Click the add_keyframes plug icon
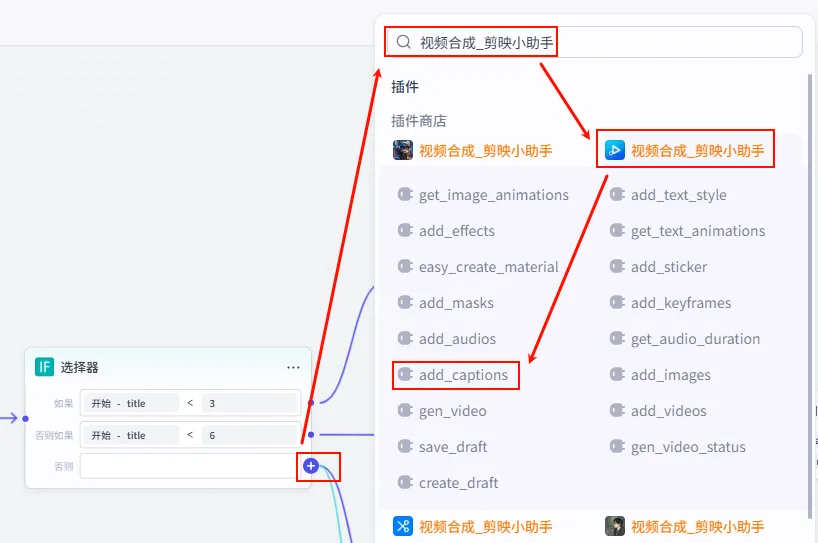Viewport: 818px width, 543px height. pyautogui.click(x=617, y=302)
